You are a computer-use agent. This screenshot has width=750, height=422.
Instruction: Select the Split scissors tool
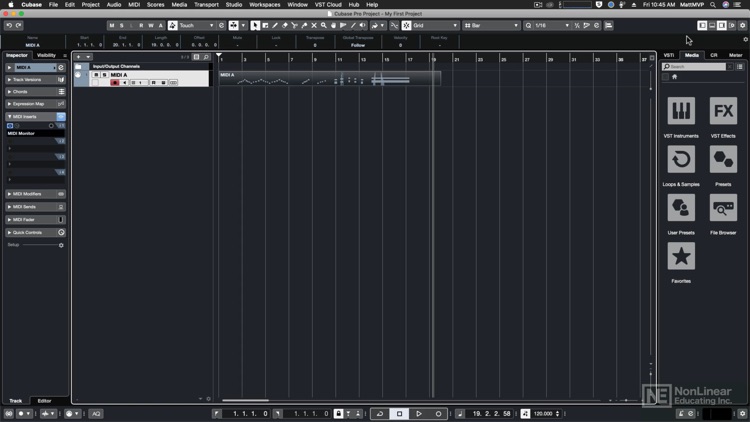pyautogui.click(x=294, y=25)
